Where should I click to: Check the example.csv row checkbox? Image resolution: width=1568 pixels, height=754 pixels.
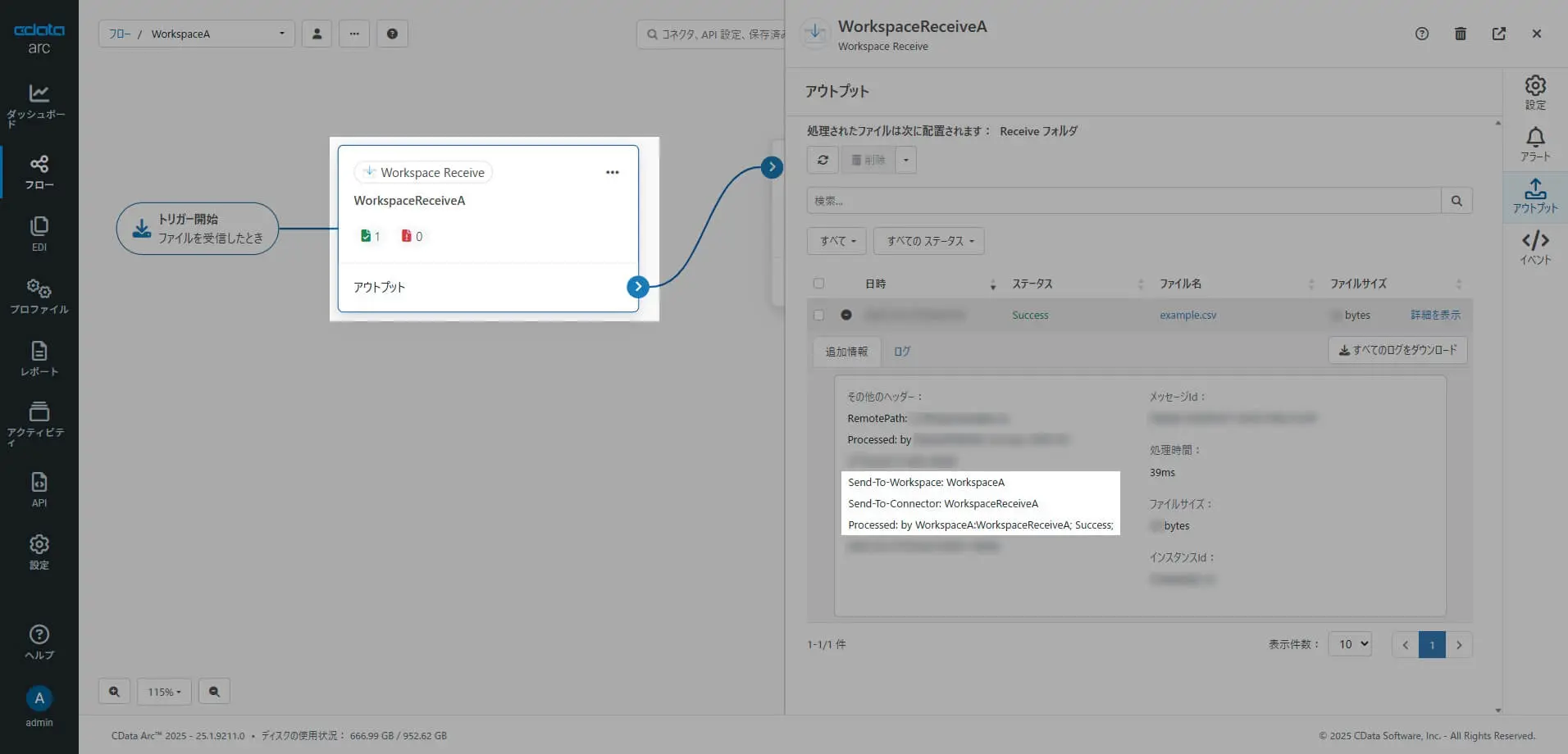point(818,315)
